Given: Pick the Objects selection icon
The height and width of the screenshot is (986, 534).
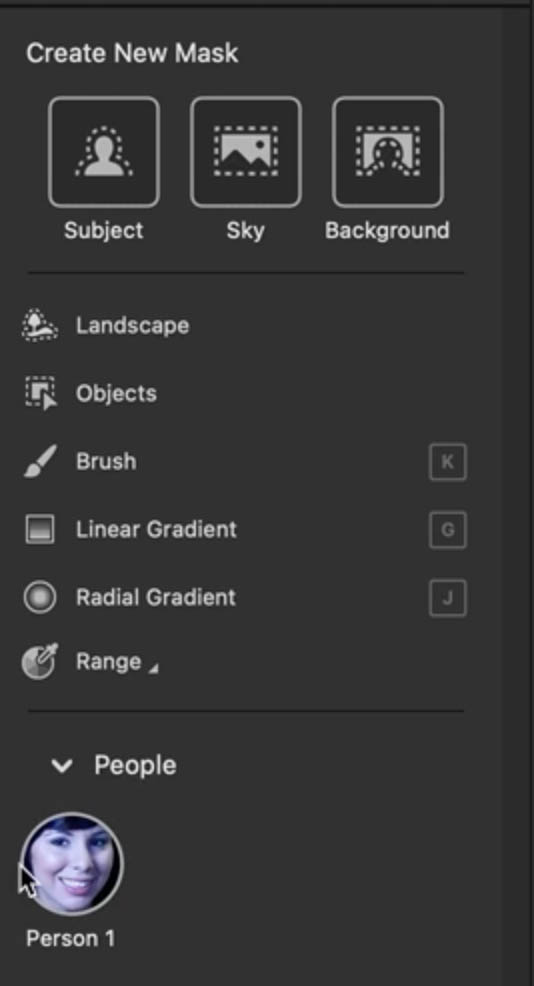Looking at the screenshot, I should (41, 393).
